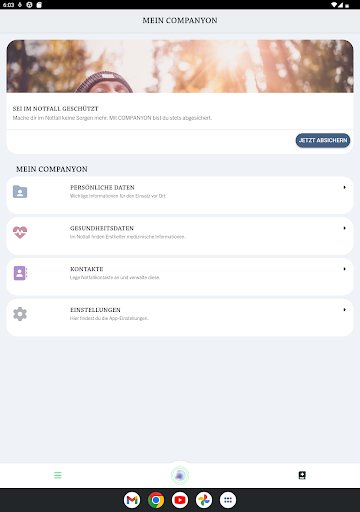This screenshot has height=512, width=360.
Task: Tap the forest banner image
Action: click(x=180, y=66)
